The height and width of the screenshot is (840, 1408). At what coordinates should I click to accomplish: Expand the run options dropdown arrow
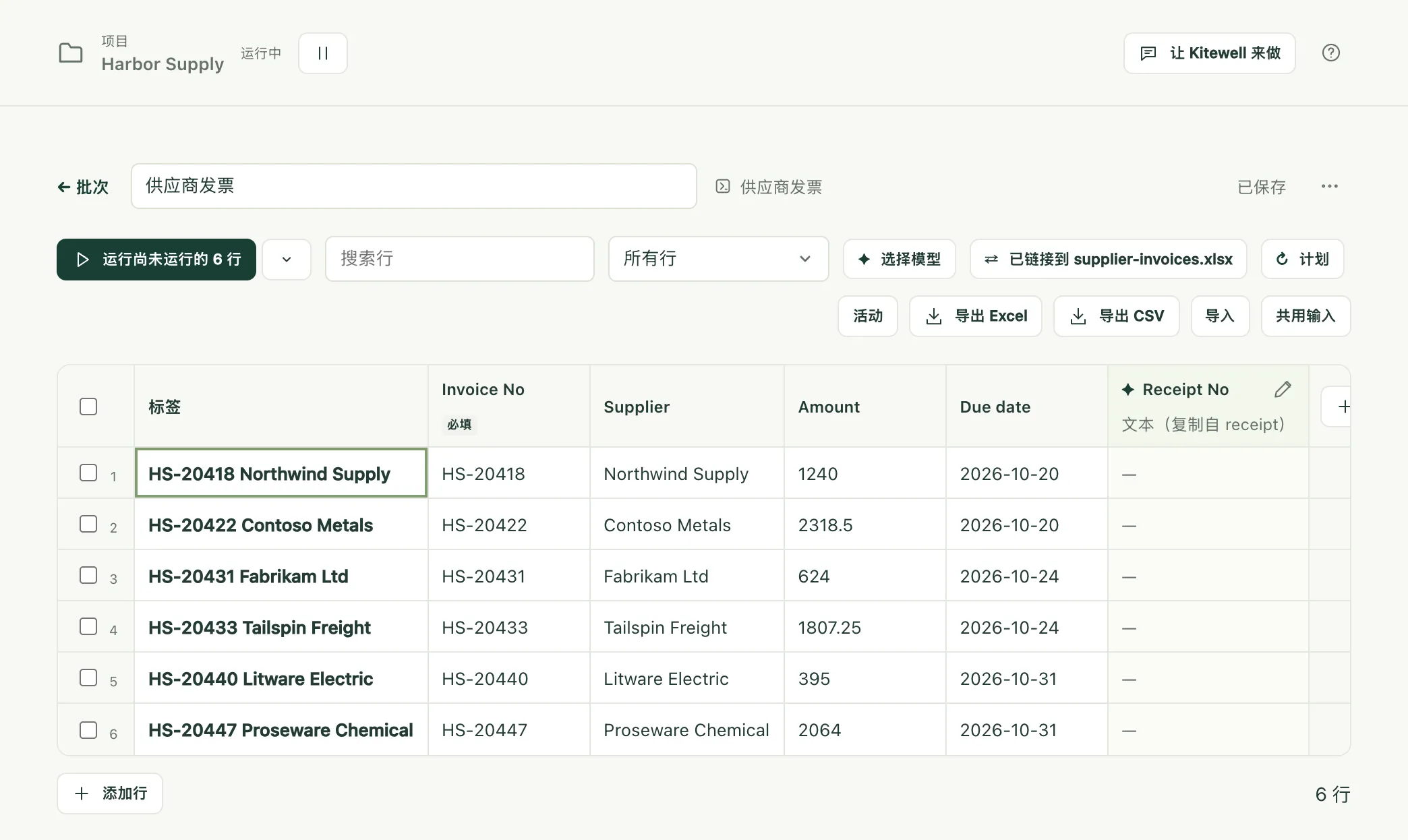point(287,260)
